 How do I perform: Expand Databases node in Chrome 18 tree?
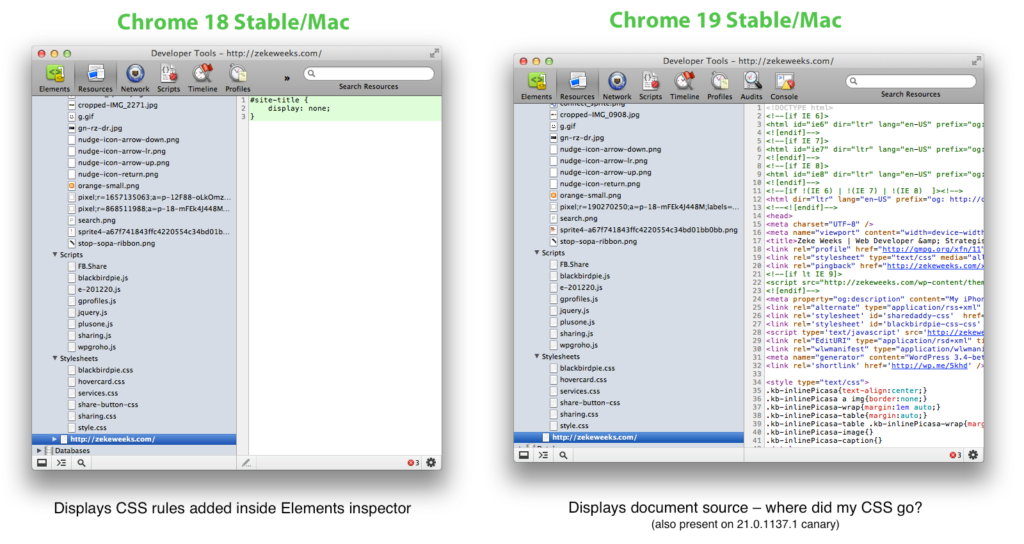39,451
